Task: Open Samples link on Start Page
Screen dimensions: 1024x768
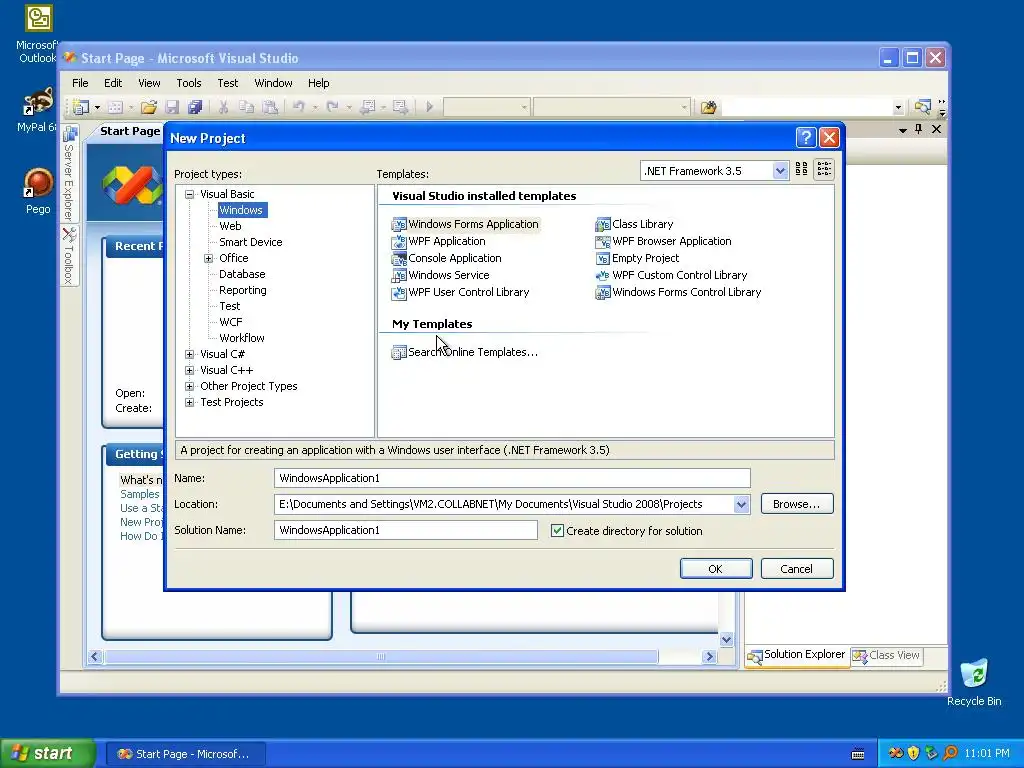Action: point(139,494)
